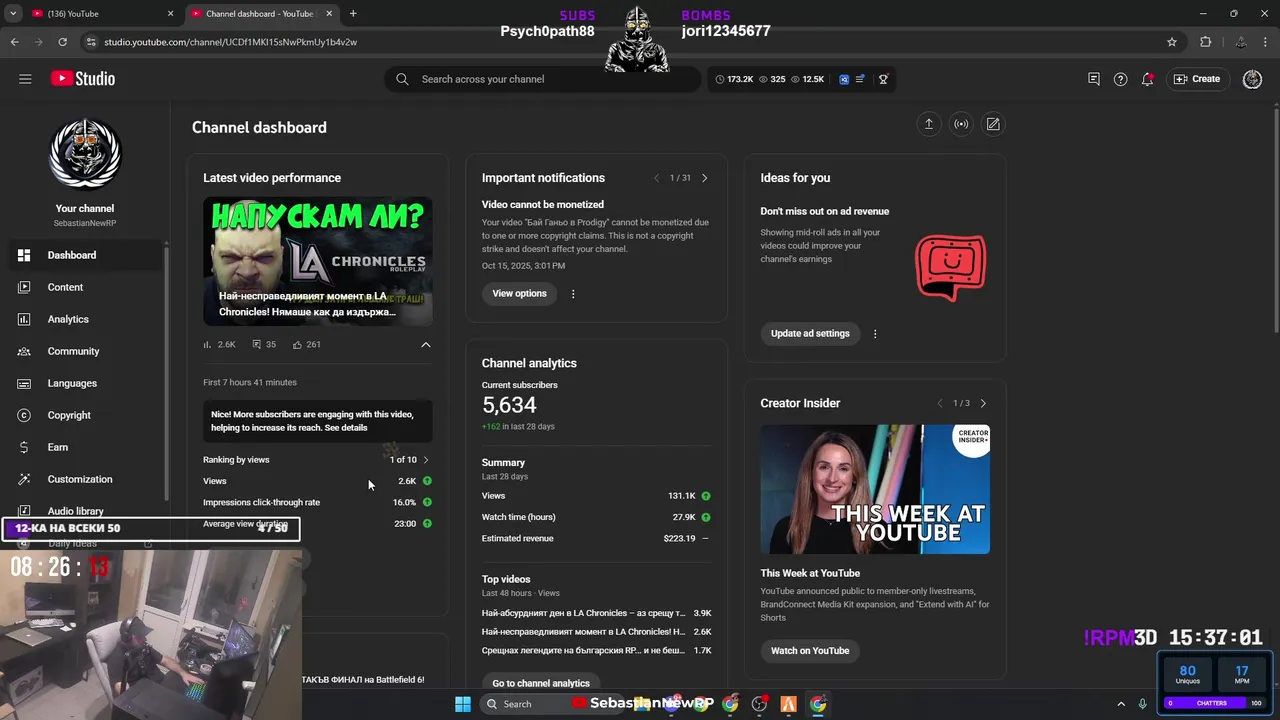The width and height of the screenshot is (1280, 720).
Task: Open the comments feedback icon in header
Action: pos(1094,79)
